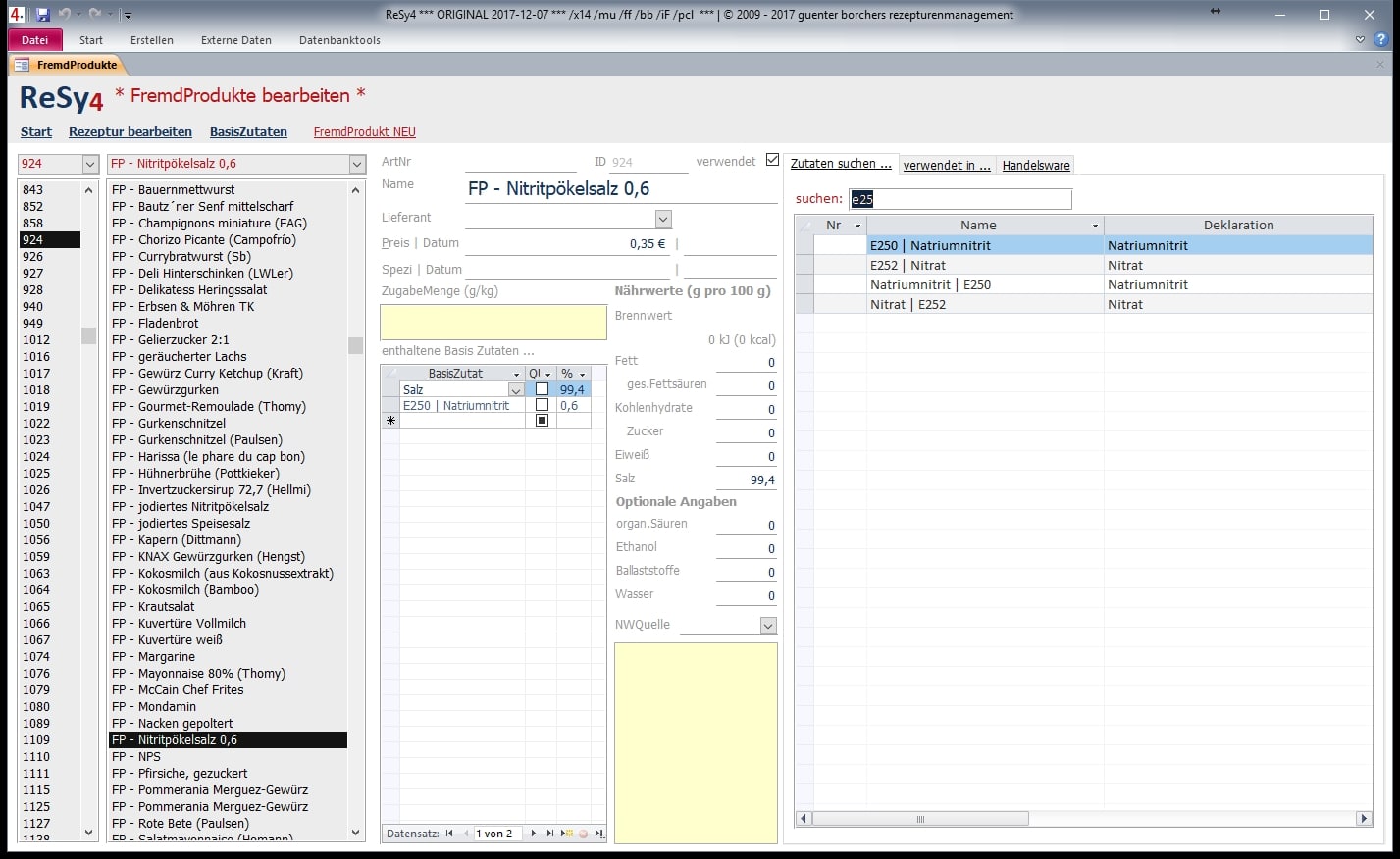Screen dimensions: 1400x859
Task: Click the ReSy4 app icon in title bar
Action: (x=17, y=15)
